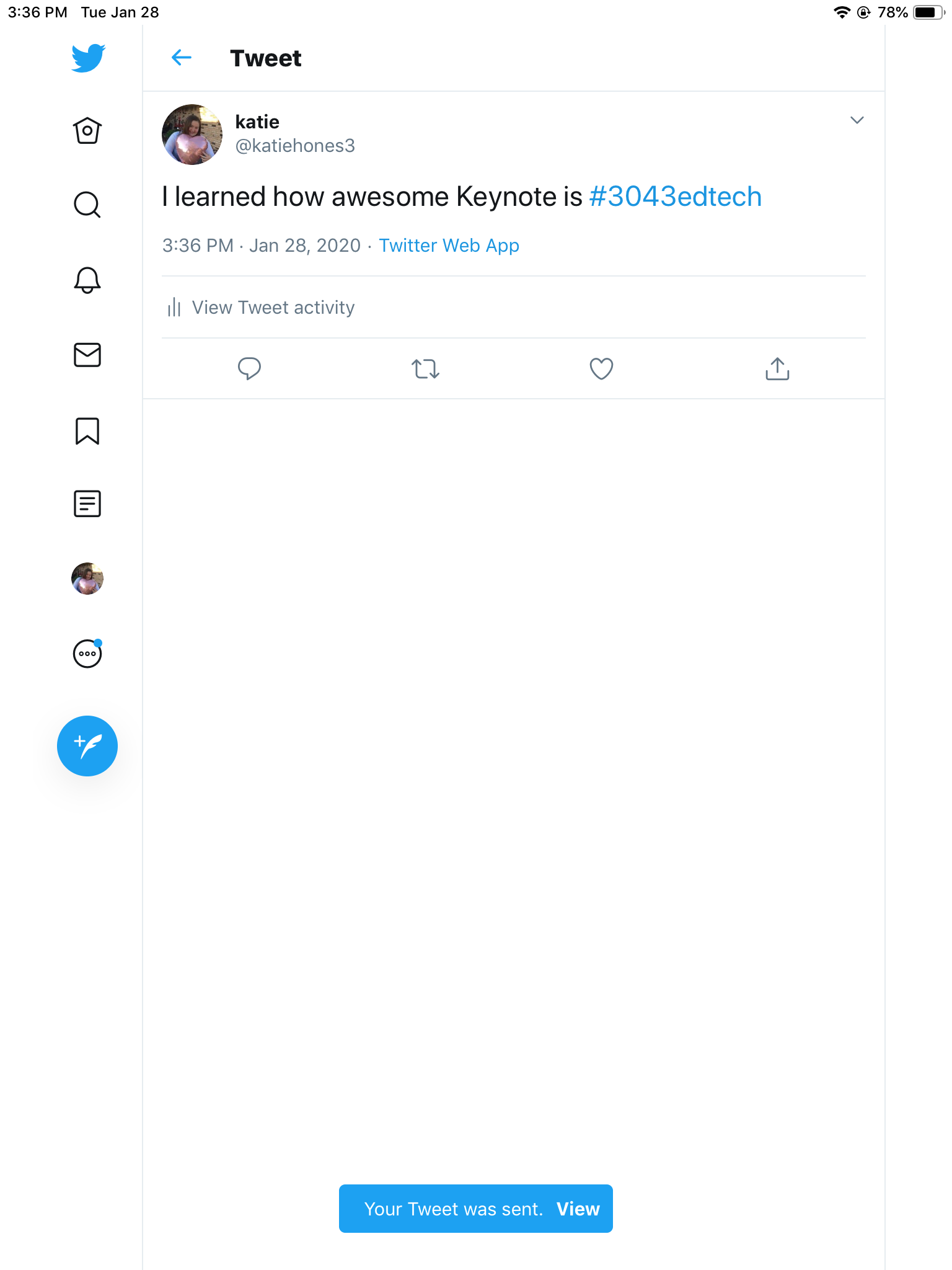Share the tweet via share icon
This screenshot has height=1270, width=952.
[777, 368]
